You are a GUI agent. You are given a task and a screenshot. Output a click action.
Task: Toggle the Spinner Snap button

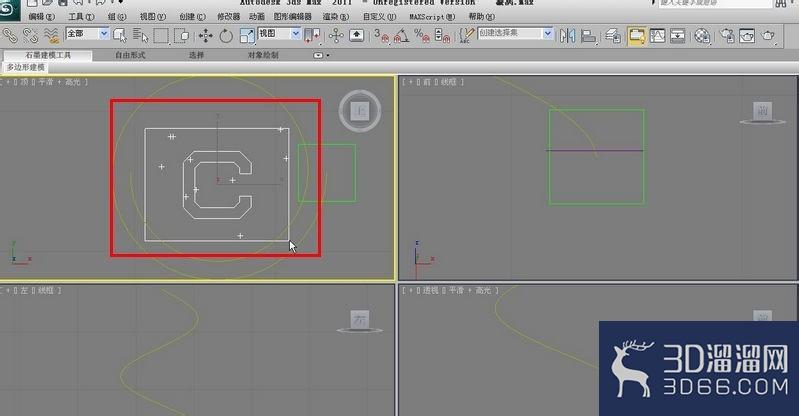[442, 35]
